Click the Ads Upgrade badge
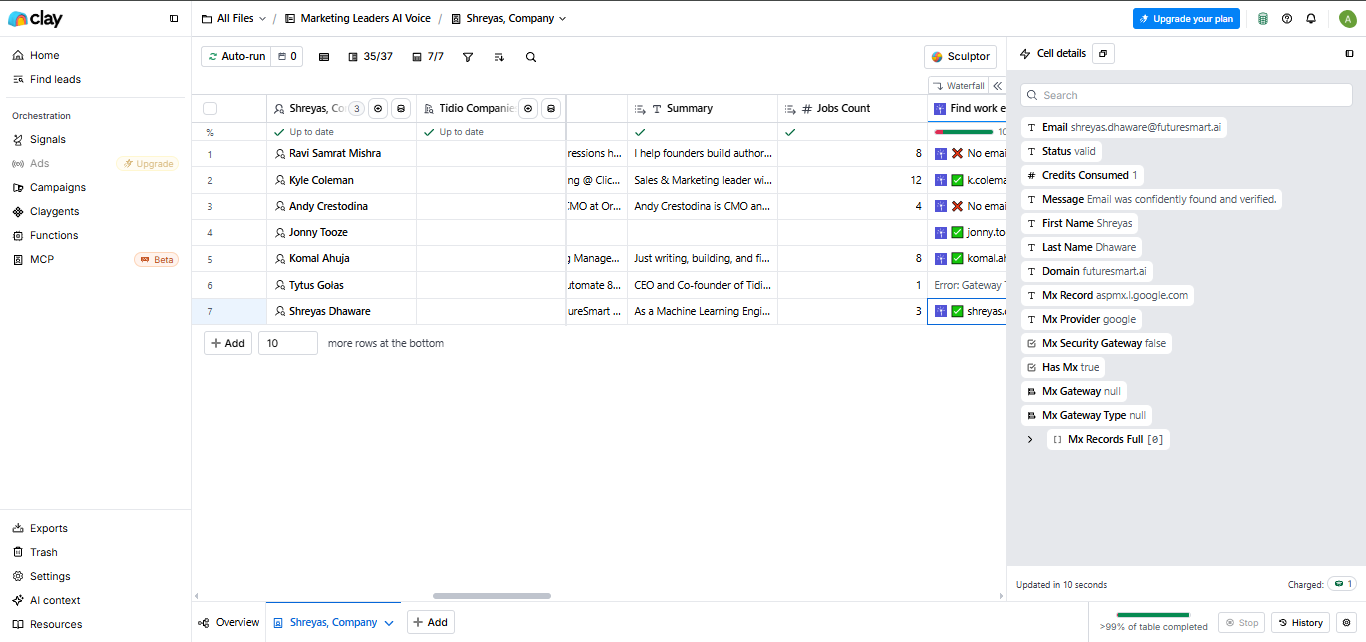 148,163
